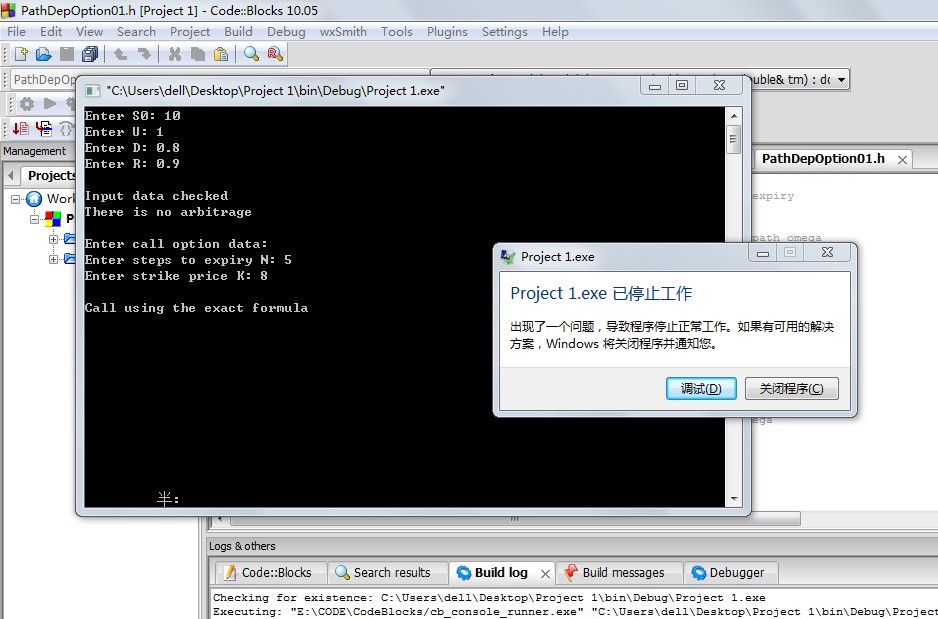The image size is (938, 619).
Task: Expand the first folder under the project
Action: click(x=53, y=239)
